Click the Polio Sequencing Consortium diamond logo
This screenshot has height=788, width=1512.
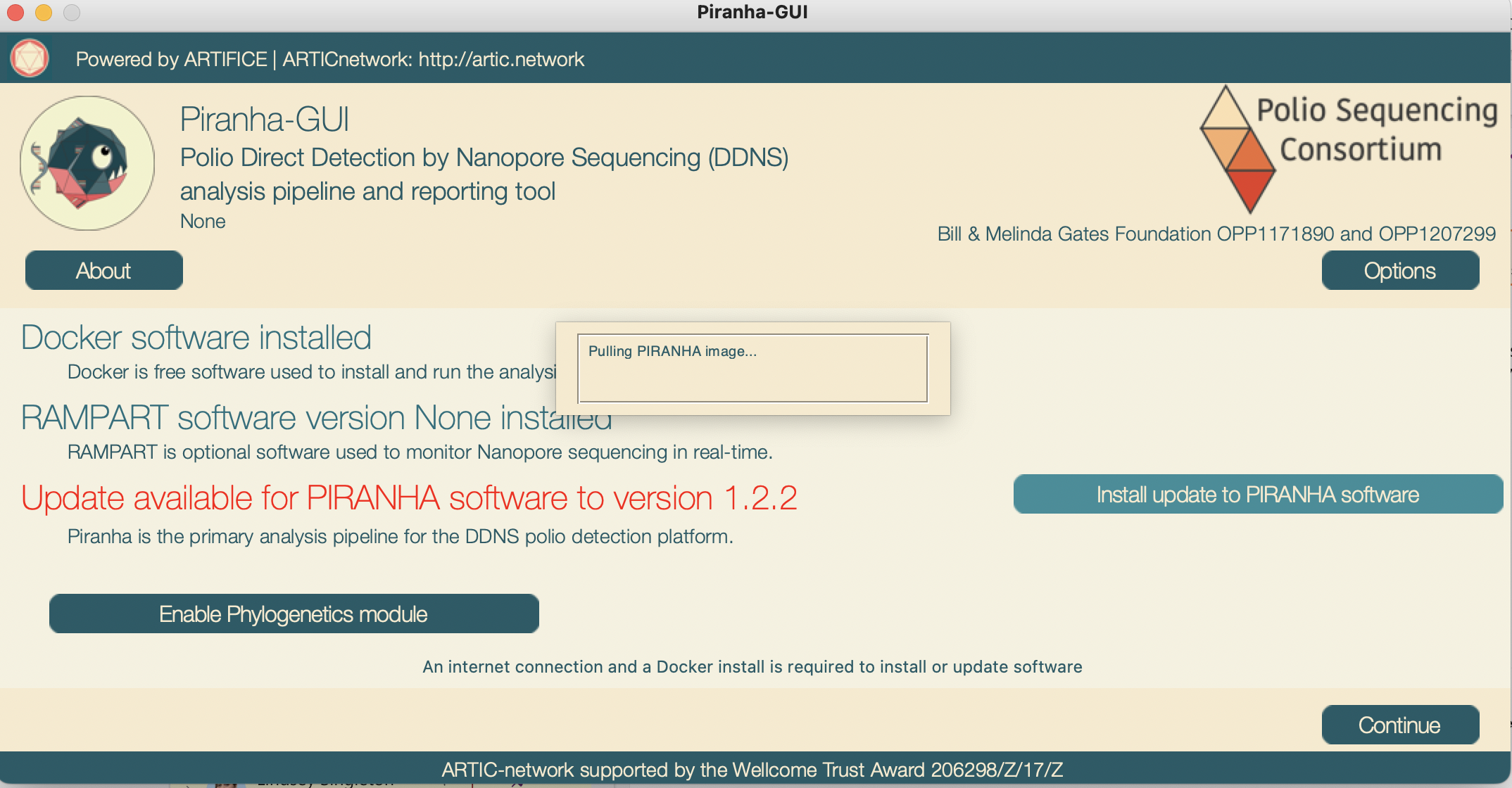click(x=1237, y=149)
